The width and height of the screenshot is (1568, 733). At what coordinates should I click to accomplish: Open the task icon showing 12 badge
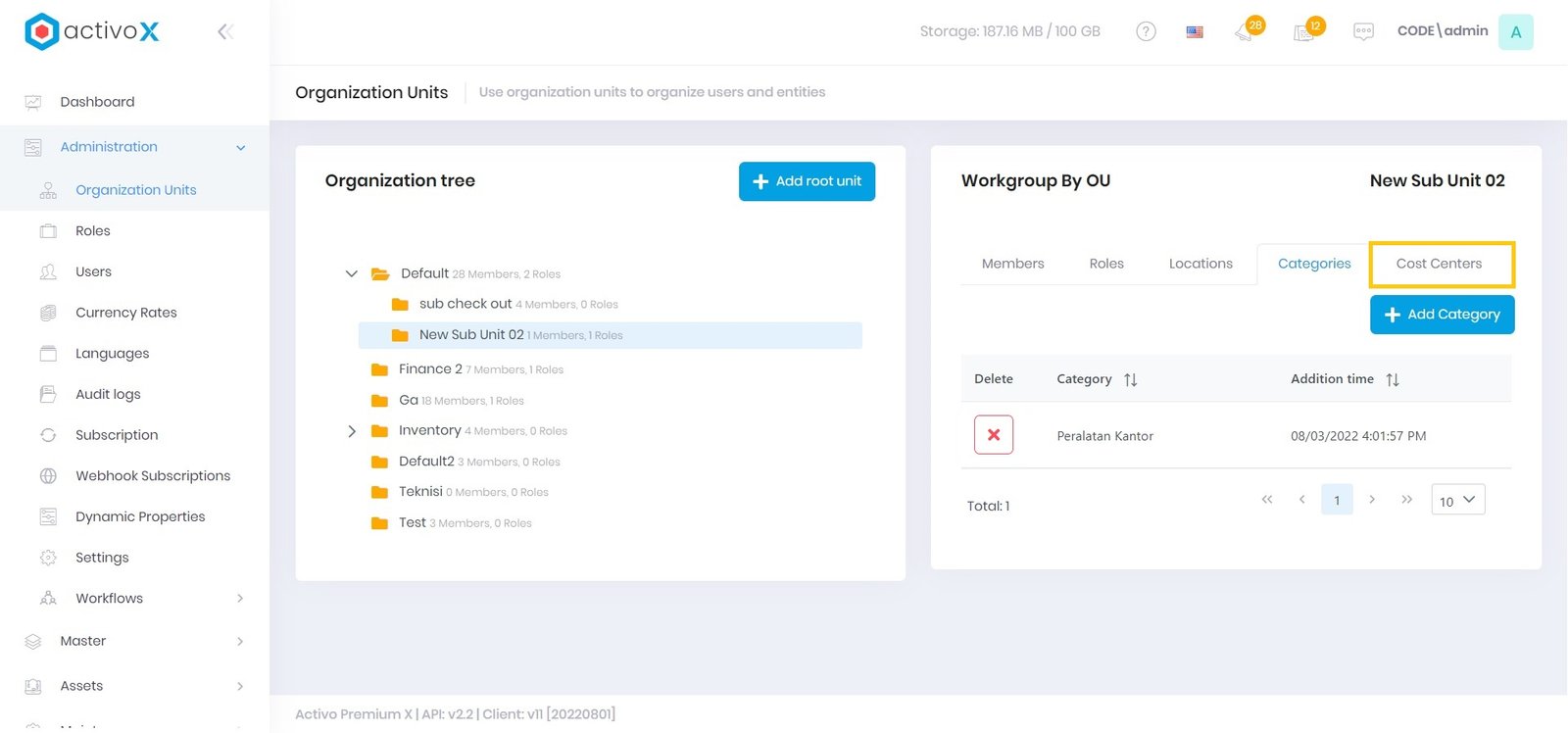[x=1304, y=31]
